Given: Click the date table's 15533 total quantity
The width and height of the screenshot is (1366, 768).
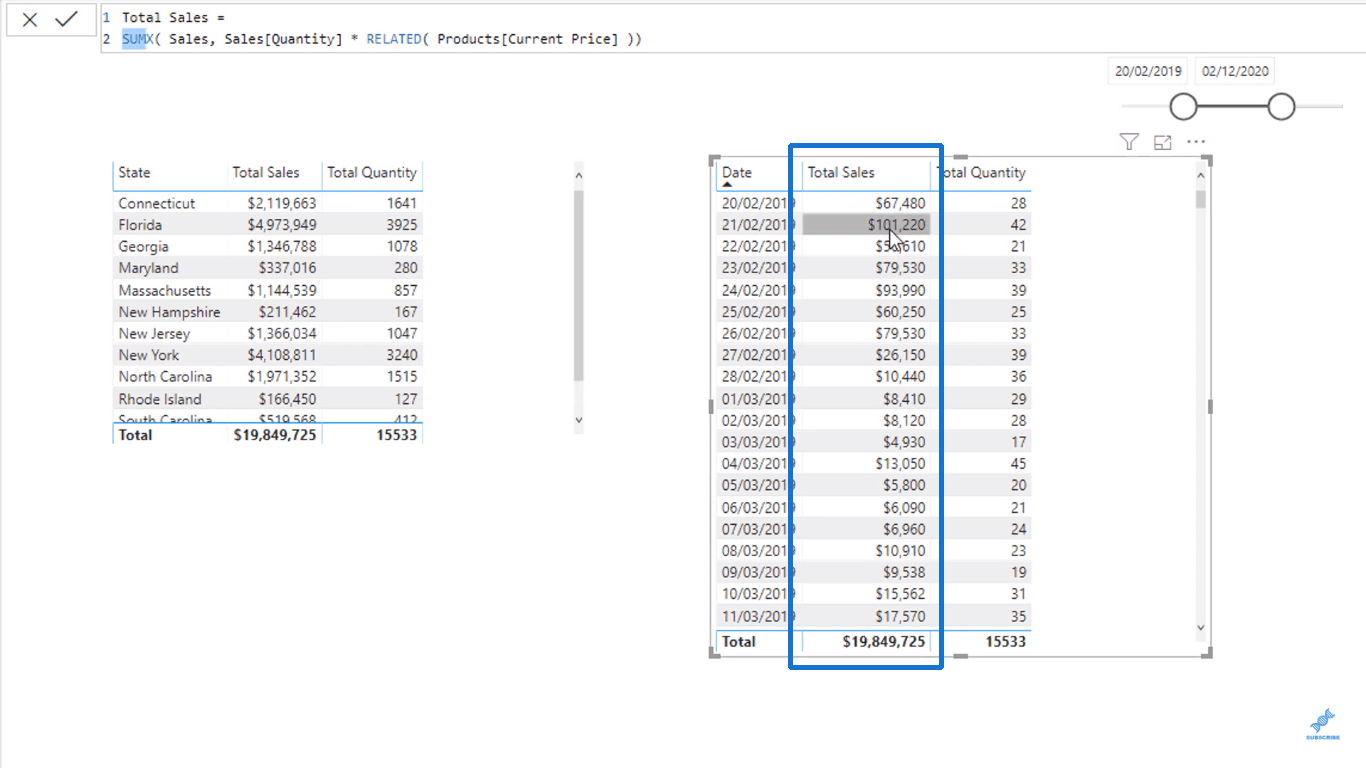Looking at the screenshot, I should coord(1005,641).
